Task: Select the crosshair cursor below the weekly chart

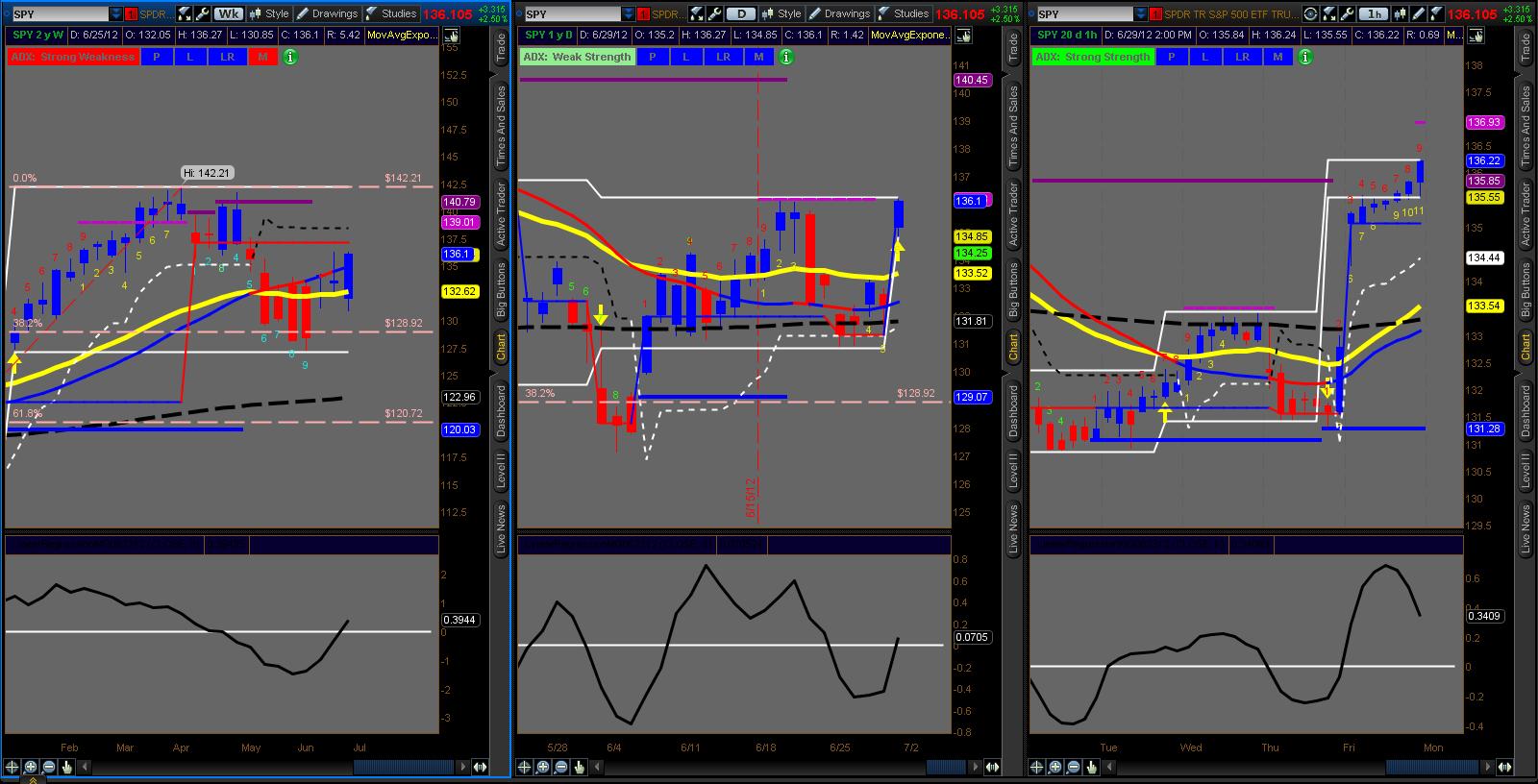Action: point(12,767)
